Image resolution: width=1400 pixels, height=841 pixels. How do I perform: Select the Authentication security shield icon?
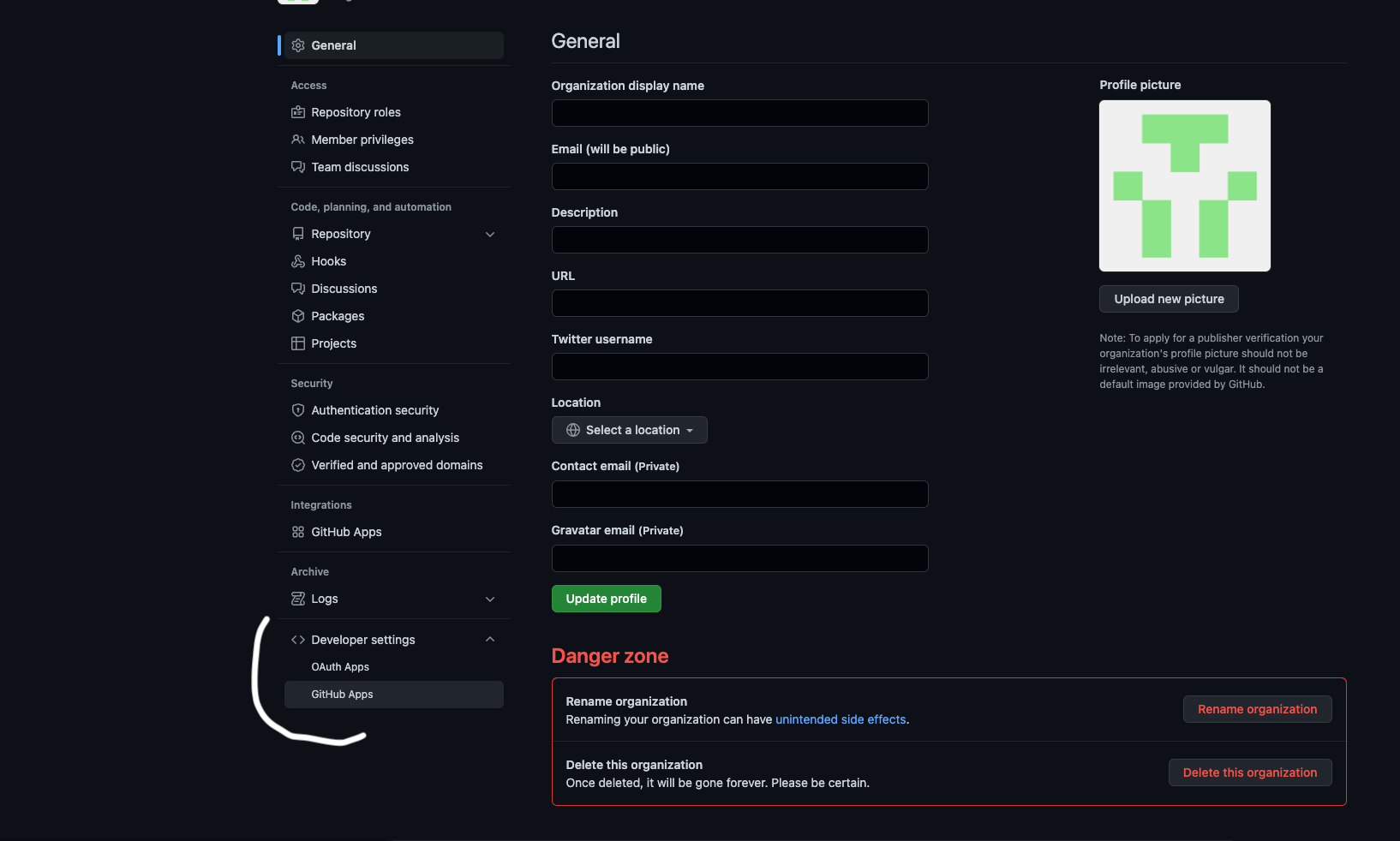(x=297, y=410)
